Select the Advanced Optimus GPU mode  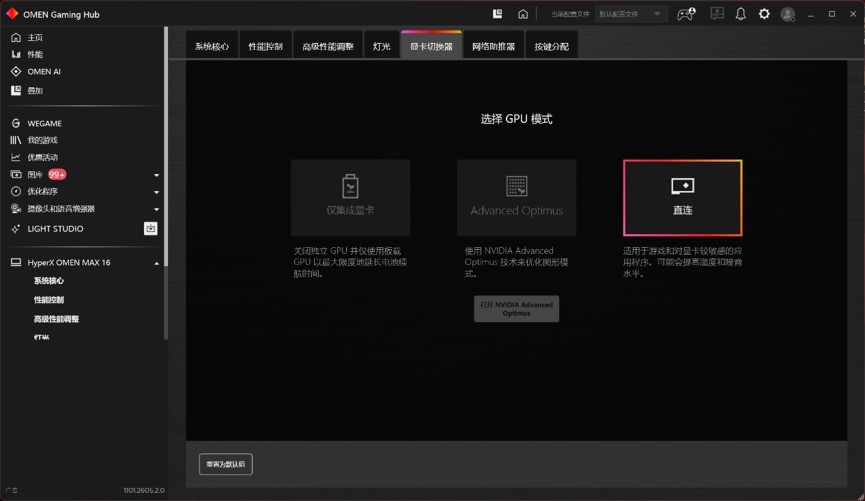516,198
